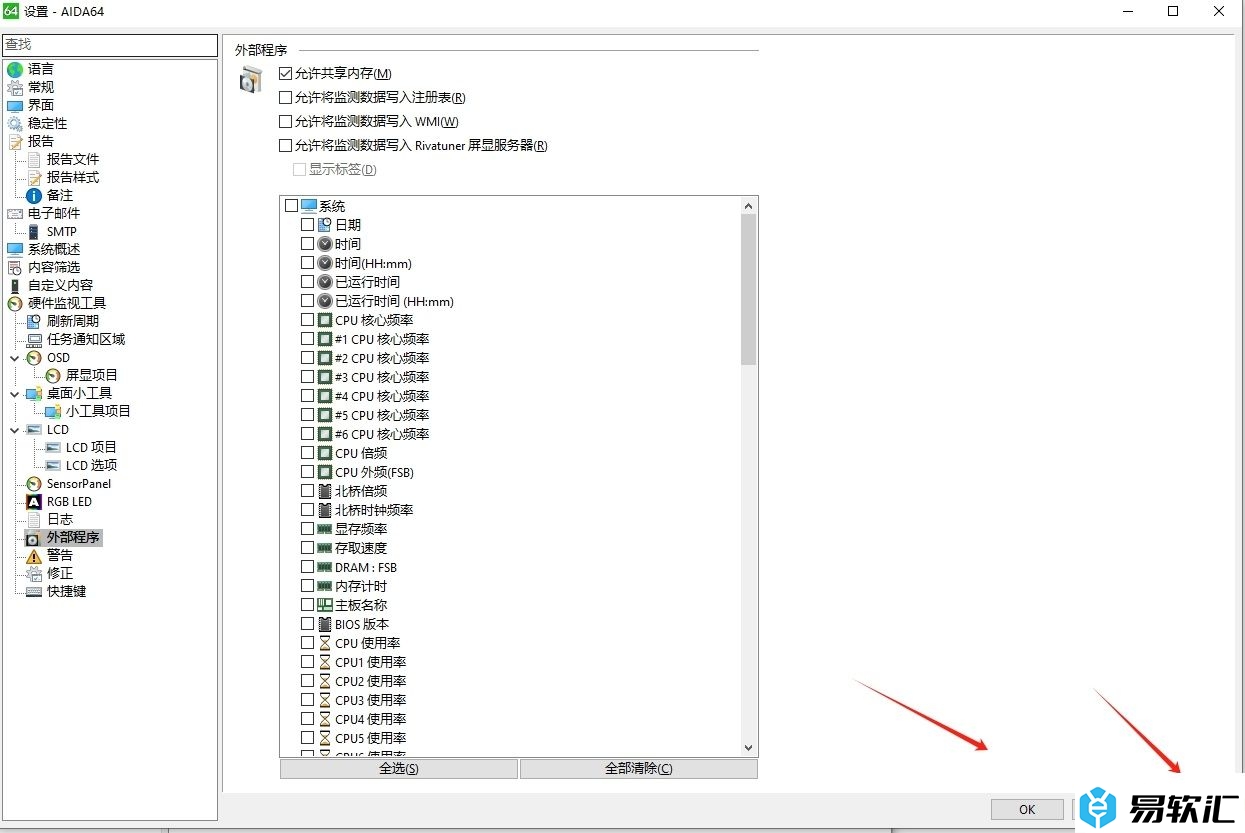Enable 允许将监测数据写入注册表

click(286, 97)
